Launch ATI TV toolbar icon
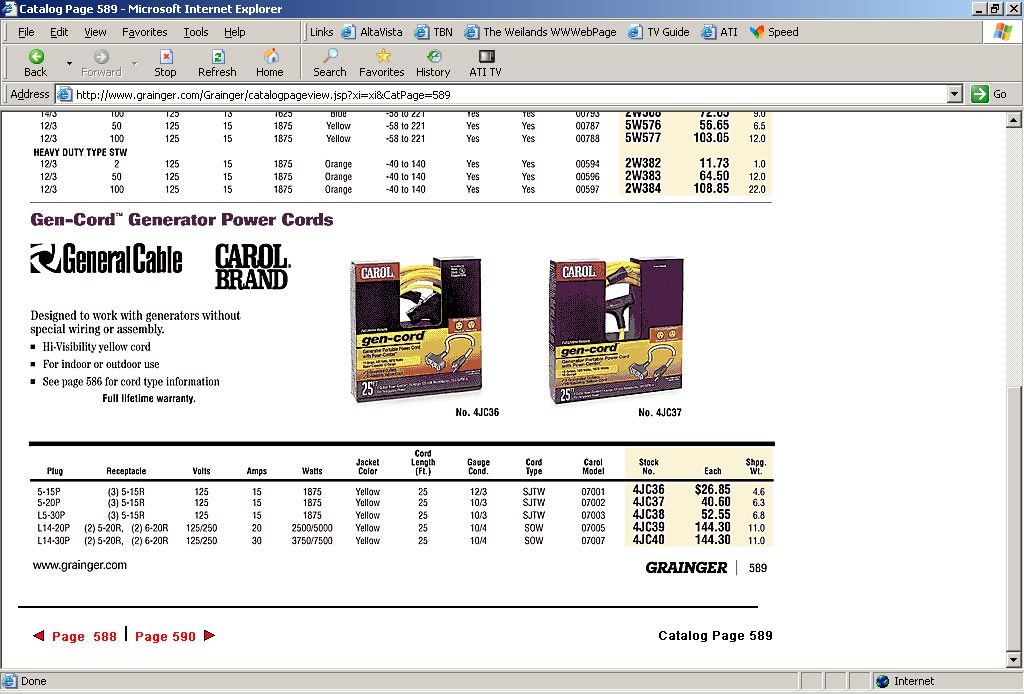 click(487, 57)
